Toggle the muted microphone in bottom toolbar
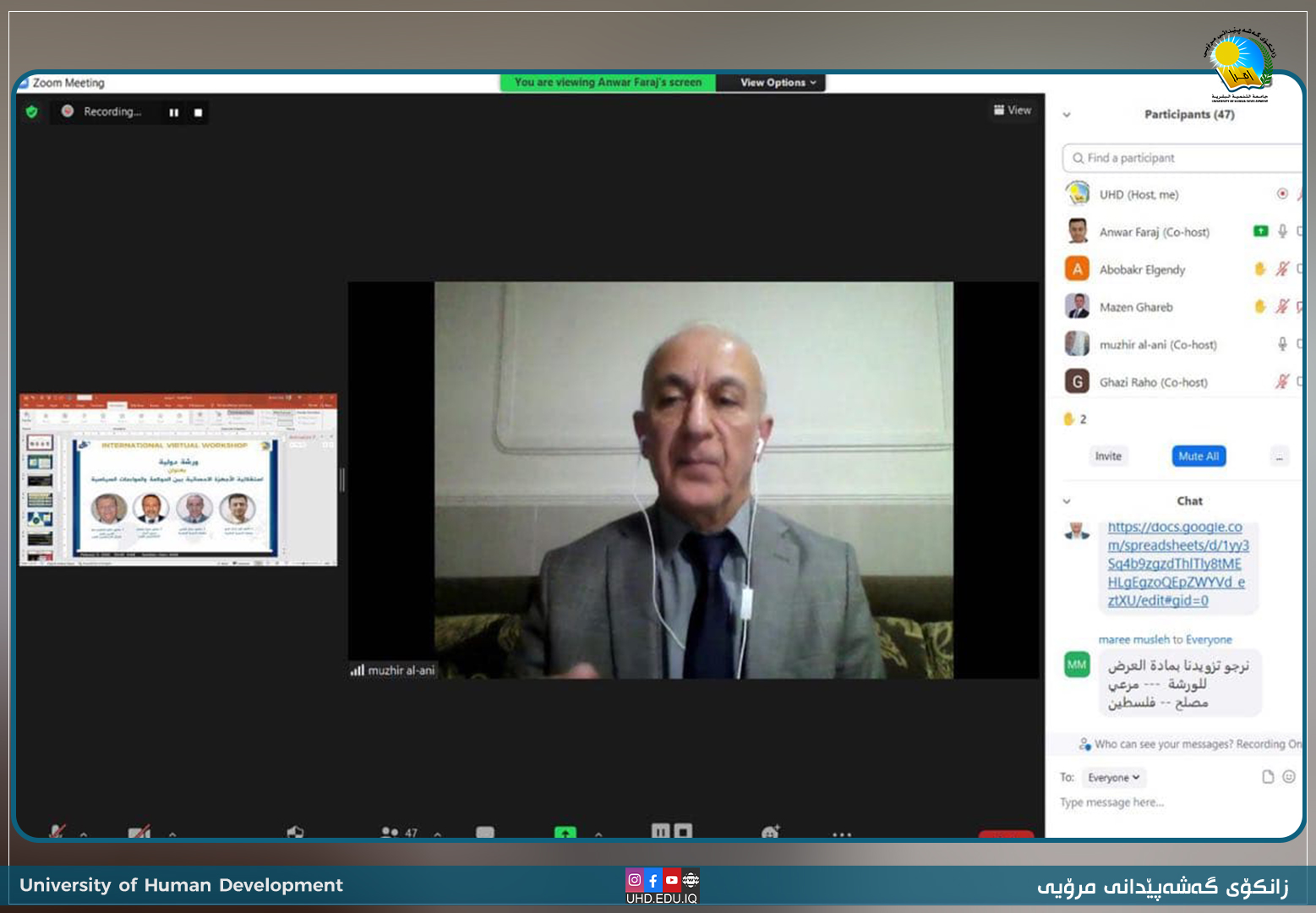 click(57, 832)
